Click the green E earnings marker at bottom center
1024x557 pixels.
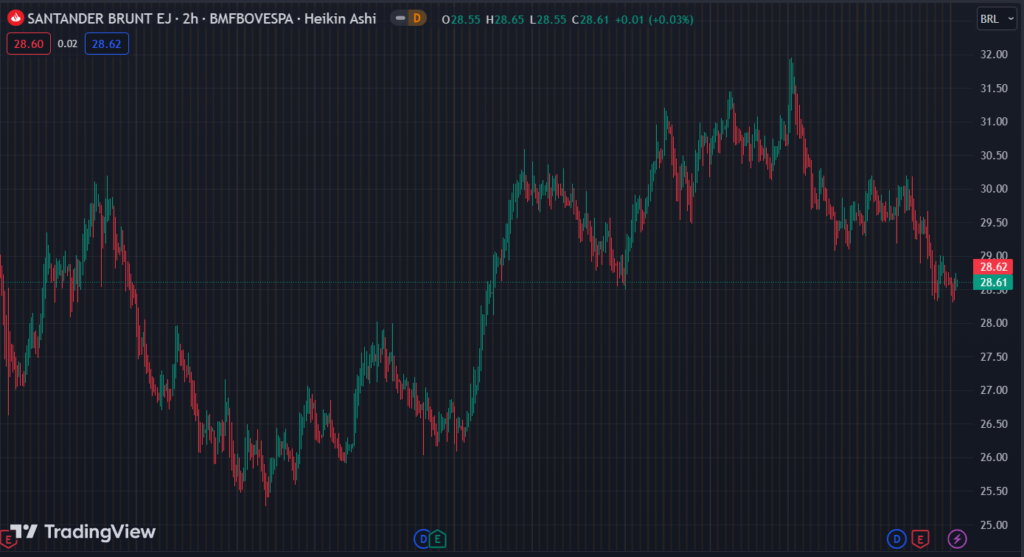click(x=438, y=539)
